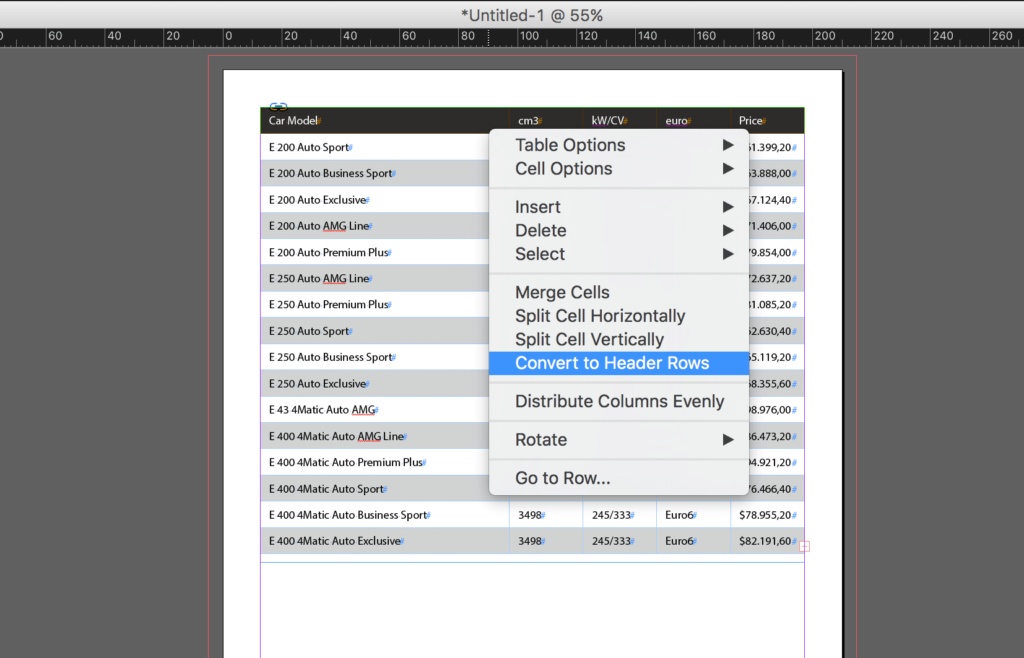Click Convert to Header Rows
This screenshot has width=1024, height=658.
coord(618,363)
